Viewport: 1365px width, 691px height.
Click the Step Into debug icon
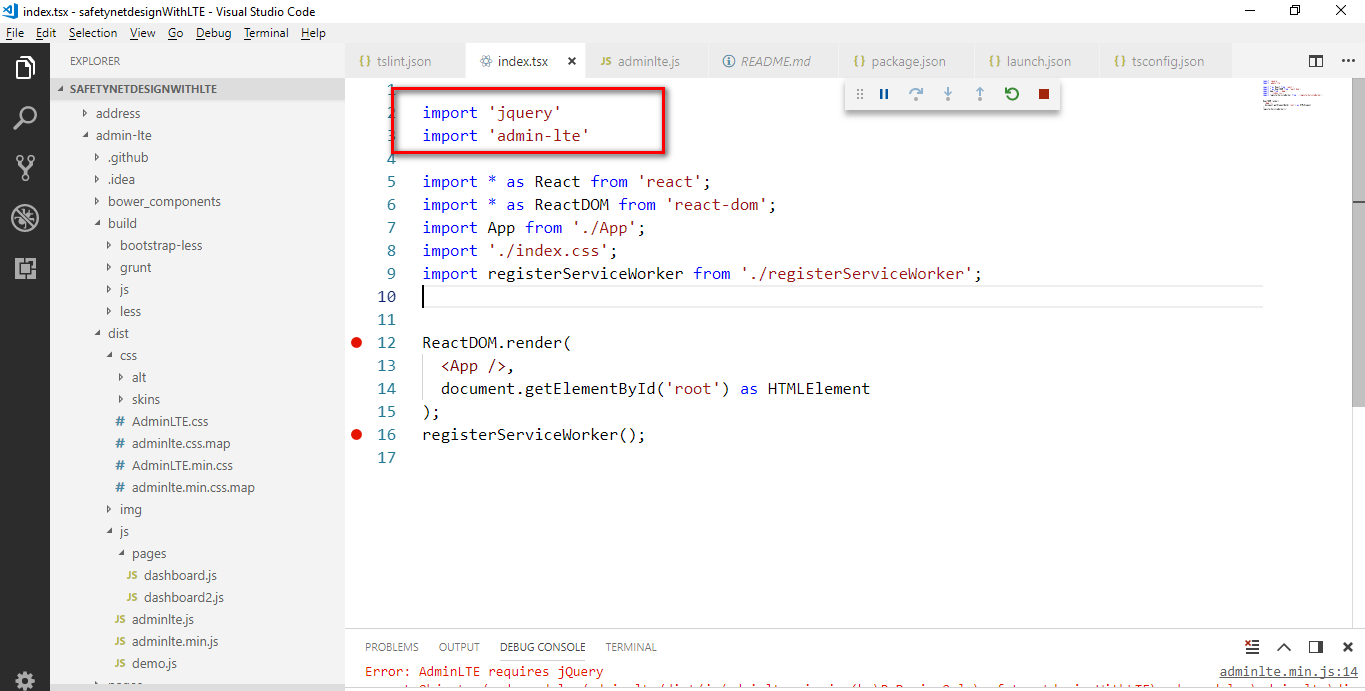[x=948, y=93]
